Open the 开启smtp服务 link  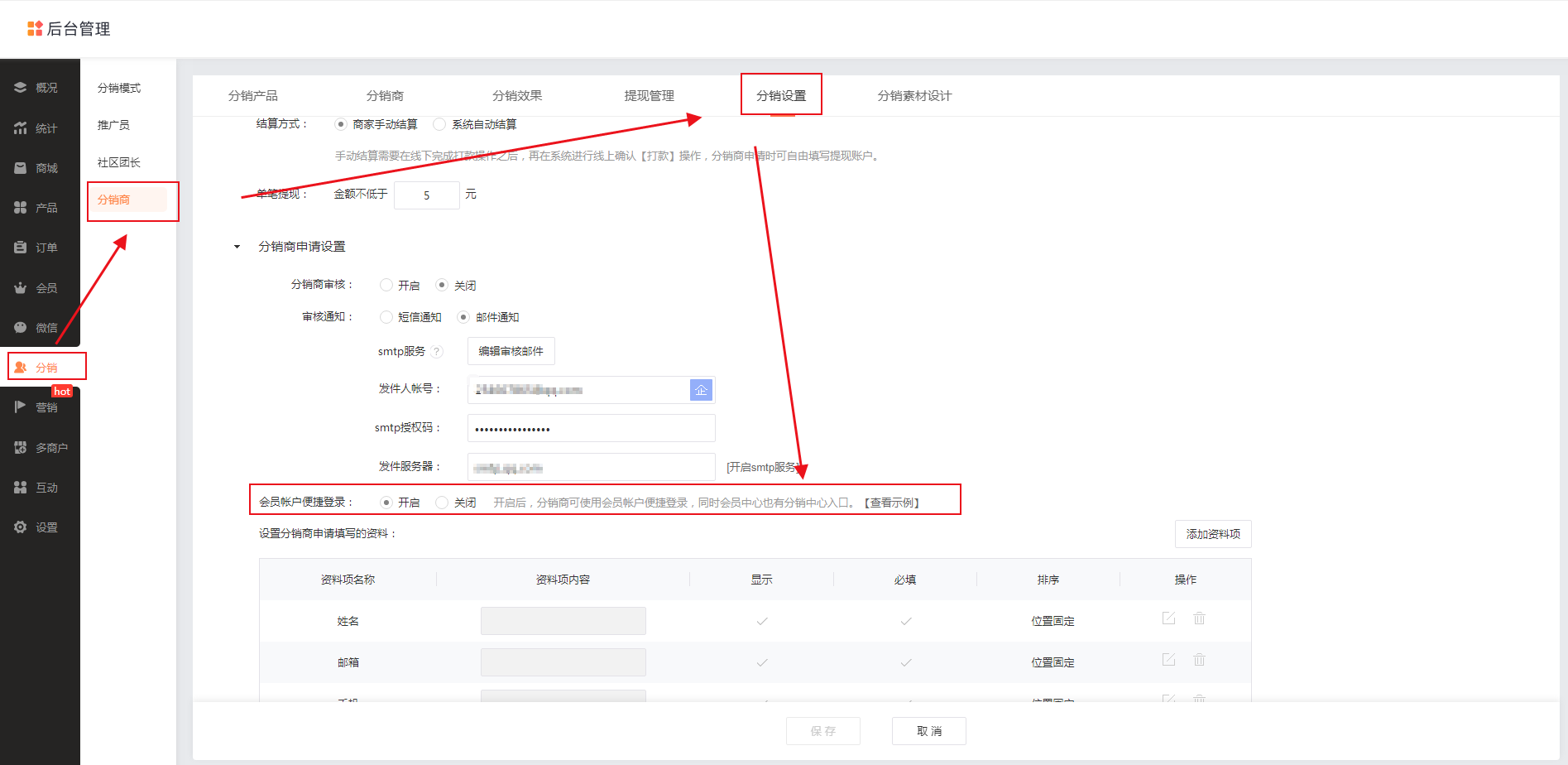point(763,468)
